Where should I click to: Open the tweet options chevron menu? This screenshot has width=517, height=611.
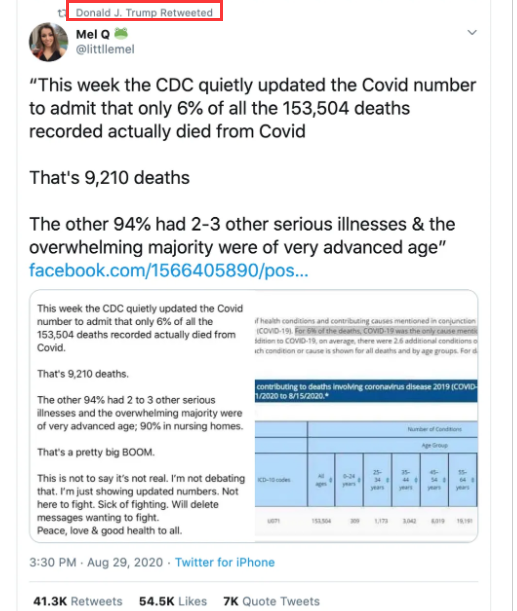[472, 32]
